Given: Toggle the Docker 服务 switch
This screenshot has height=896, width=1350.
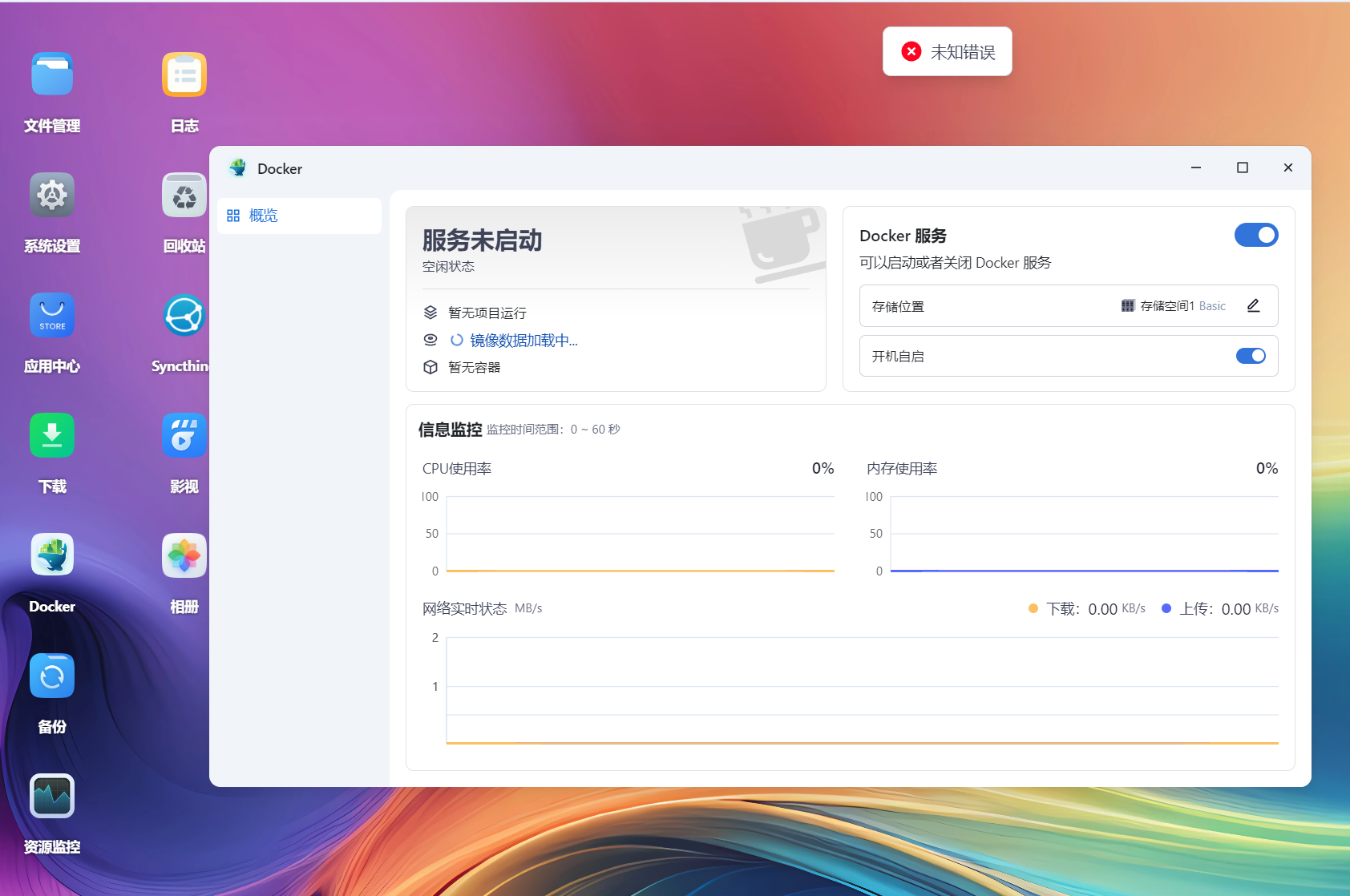Looking at the screenshot, I should pyautogui.click(x=1256, y=235).
